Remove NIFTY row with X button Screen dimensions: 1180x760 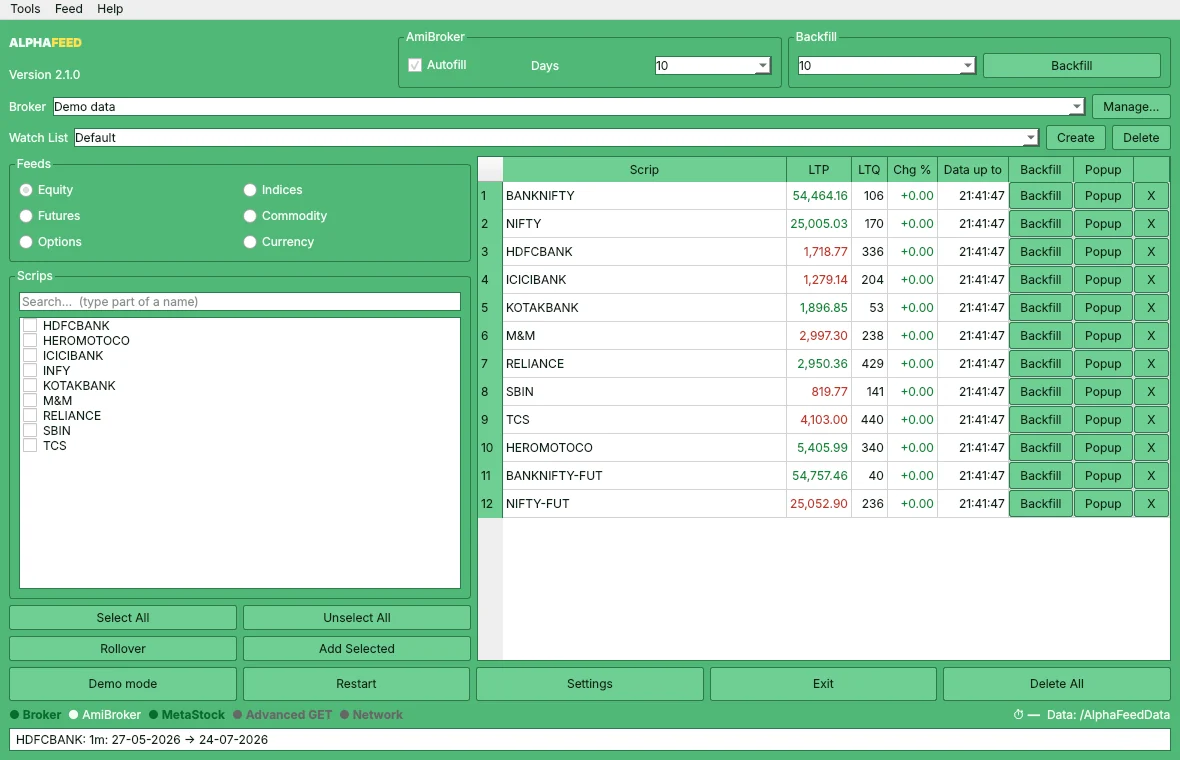pos(1151,223)
